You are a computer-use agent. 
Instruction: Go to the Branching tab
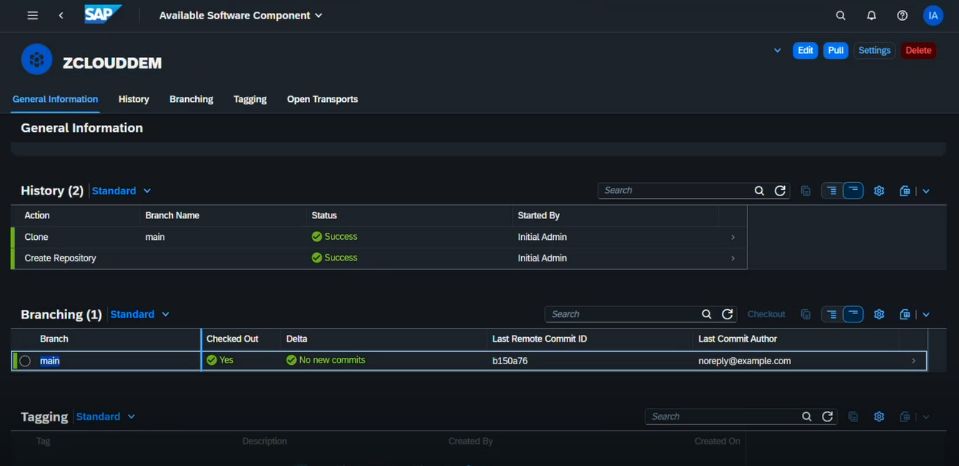(x=191, y=99)
